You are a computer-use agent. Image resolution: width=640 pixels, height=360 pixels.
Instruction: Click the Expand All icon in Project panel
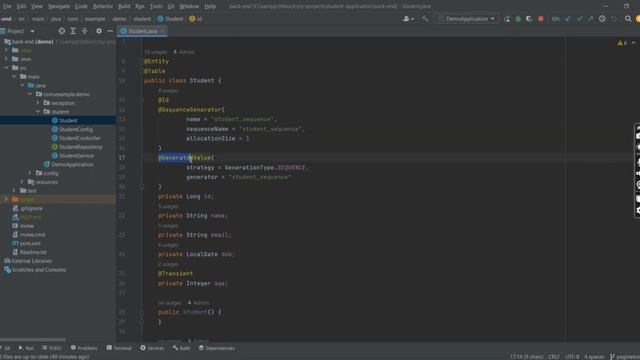73,31
